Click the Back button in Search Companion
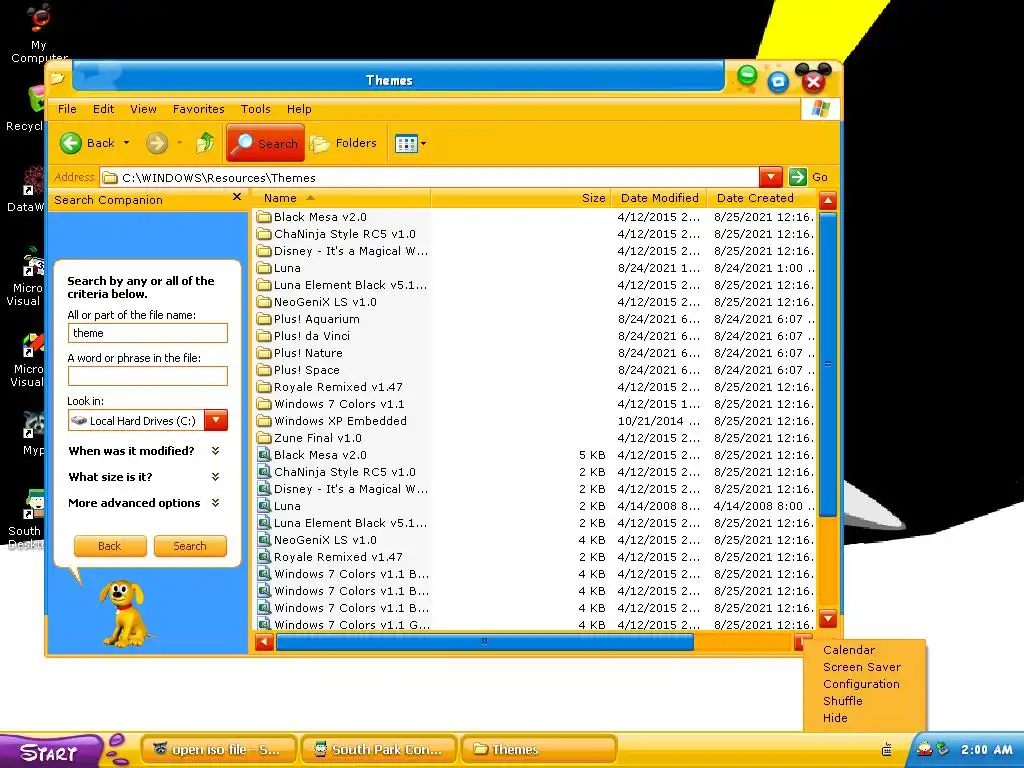Screen dimensions: 1024x768 pos(110,546)
